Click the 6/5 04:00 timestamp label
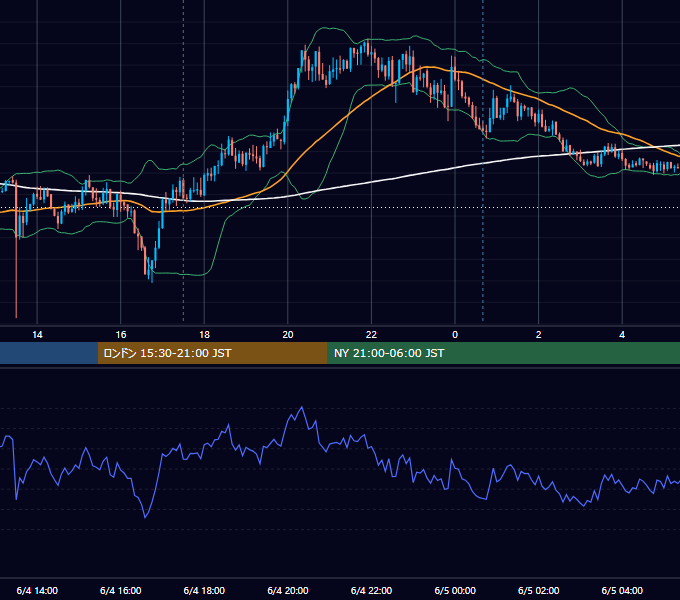This screenshot has height=600, width=680. click(622, 590)
